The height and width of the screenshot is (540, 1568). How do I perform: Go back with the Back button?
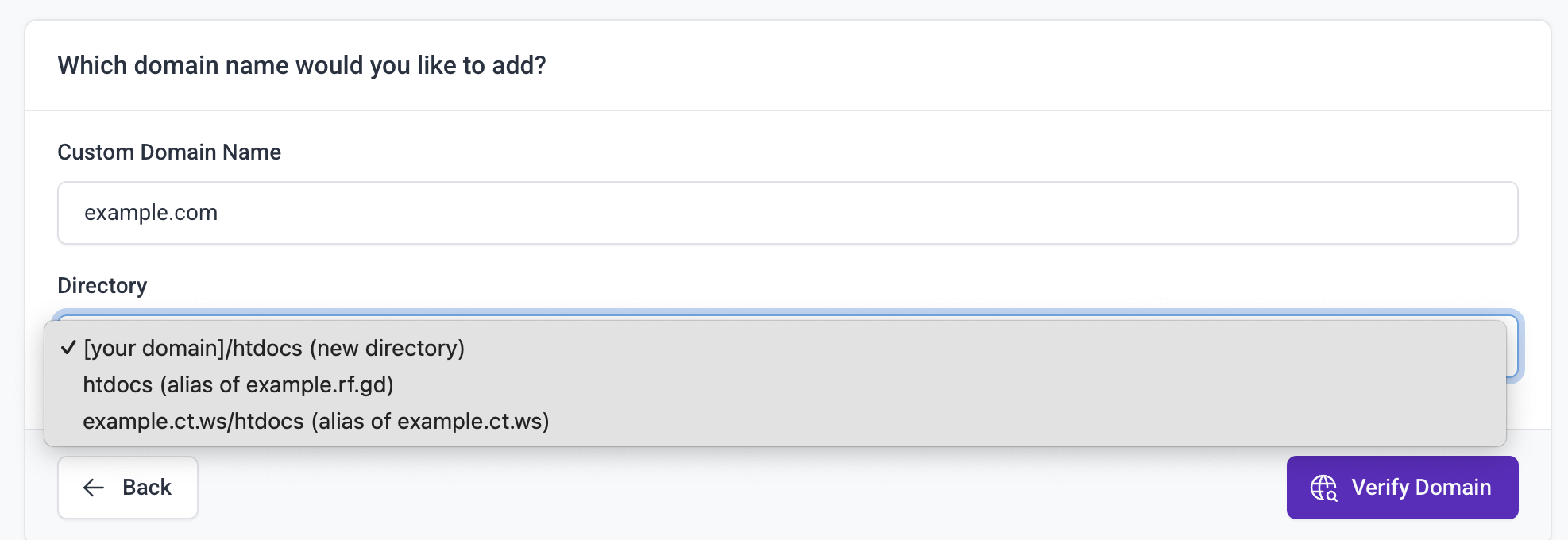pyautogui.click(x=128, y=488)
